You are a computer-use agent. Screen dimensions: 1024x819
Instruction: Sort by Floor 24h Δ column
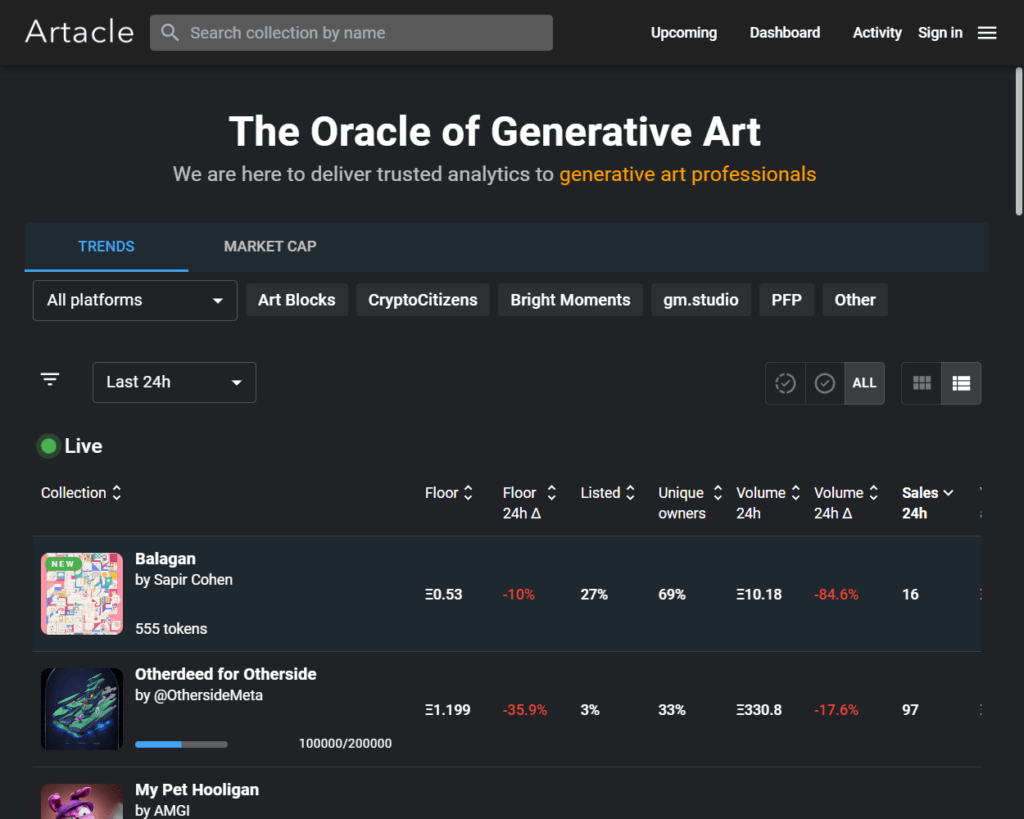tap(530, 503)
